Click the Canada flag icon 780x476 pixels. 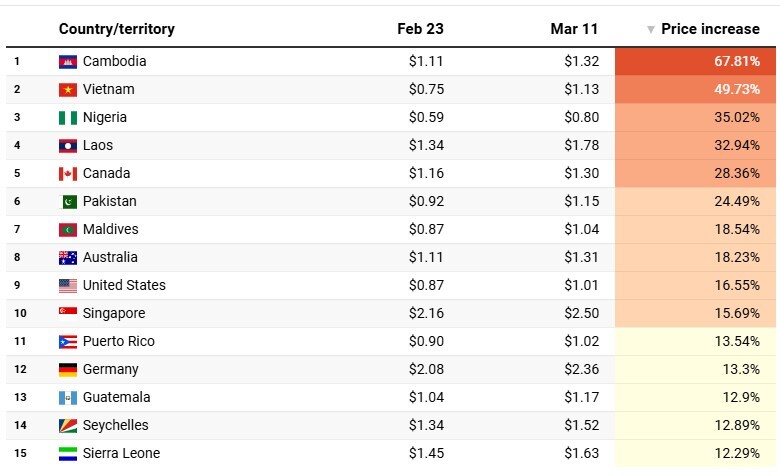(x=68, y=174)
